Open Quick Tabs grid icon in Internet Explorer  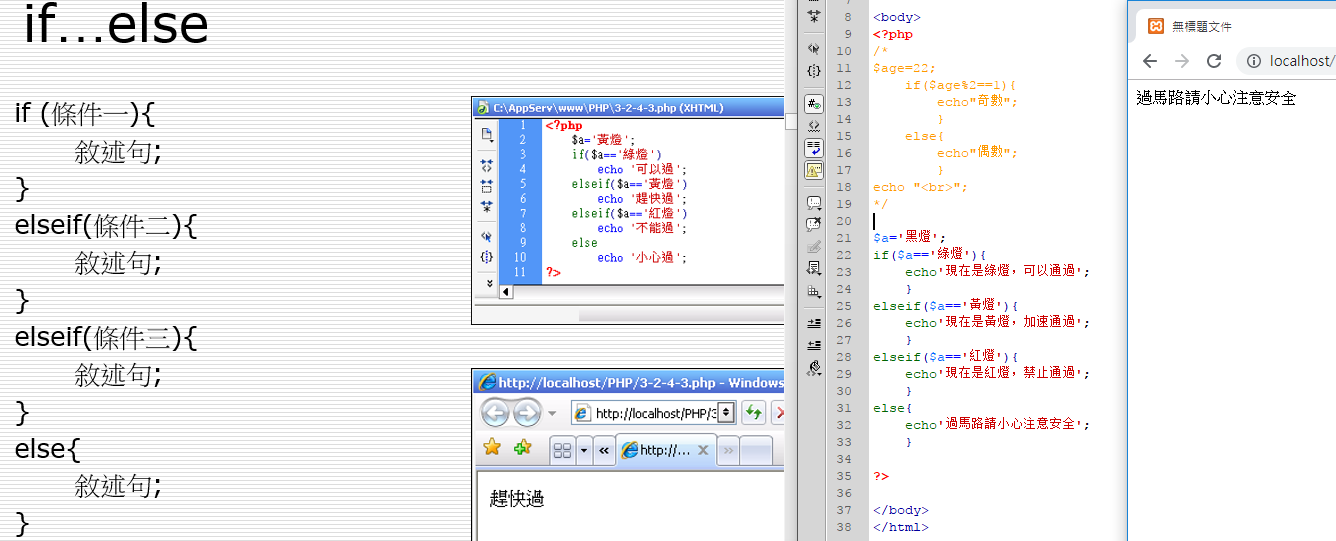[563, 450]
